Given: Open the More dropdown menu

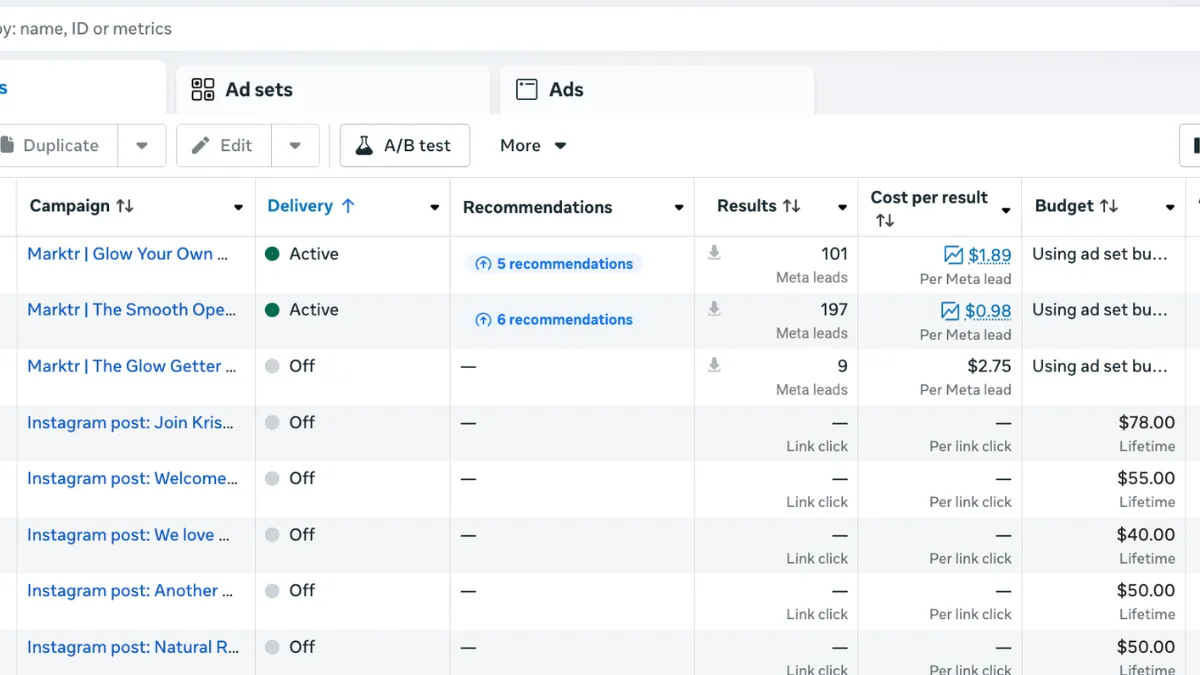Looking at the screenshot, I should pos(533,146).
